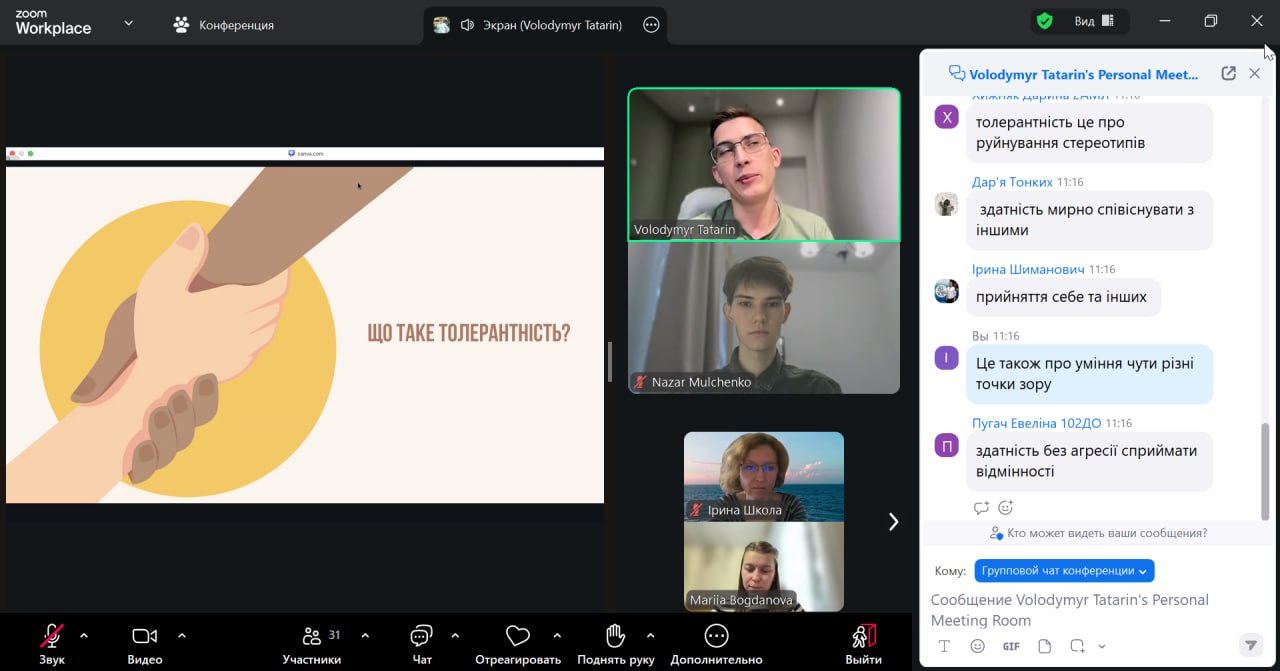The height and width of the screenshot is (671, 1280).
Task: Click the Выйти leave meeting button
Action: coord(863,642)
